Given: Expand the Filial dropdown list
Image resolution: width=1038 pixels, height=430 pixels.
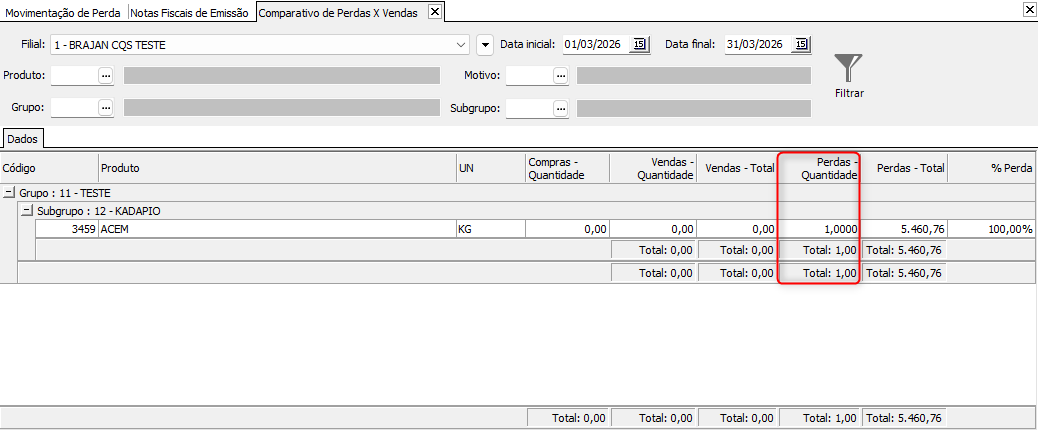Looking at the screenshot, I should pos(461,45).
